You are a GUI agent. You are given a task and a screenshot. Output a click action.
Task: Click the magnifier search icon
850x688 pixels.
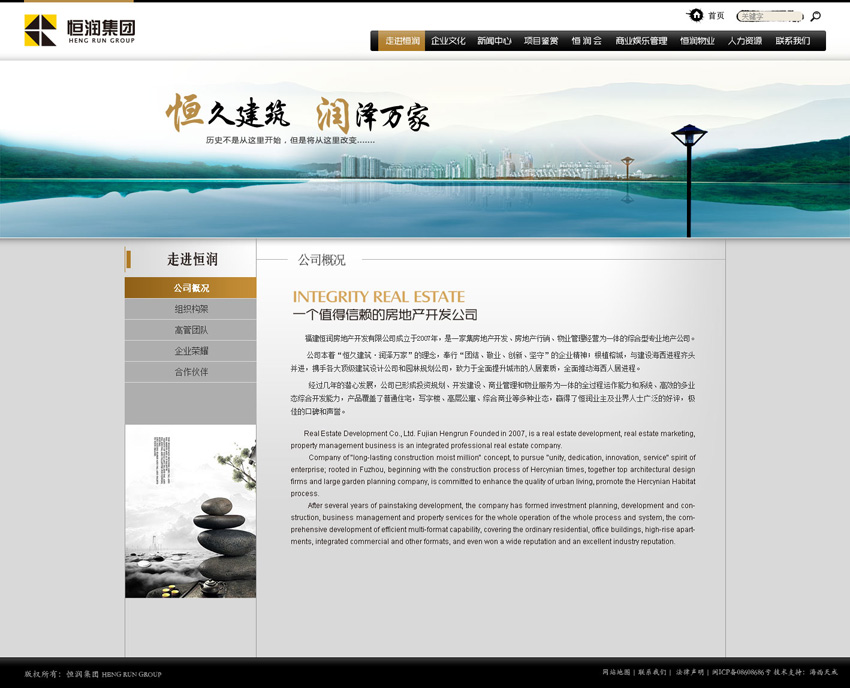pyautogui.click(x=815, y=16)
